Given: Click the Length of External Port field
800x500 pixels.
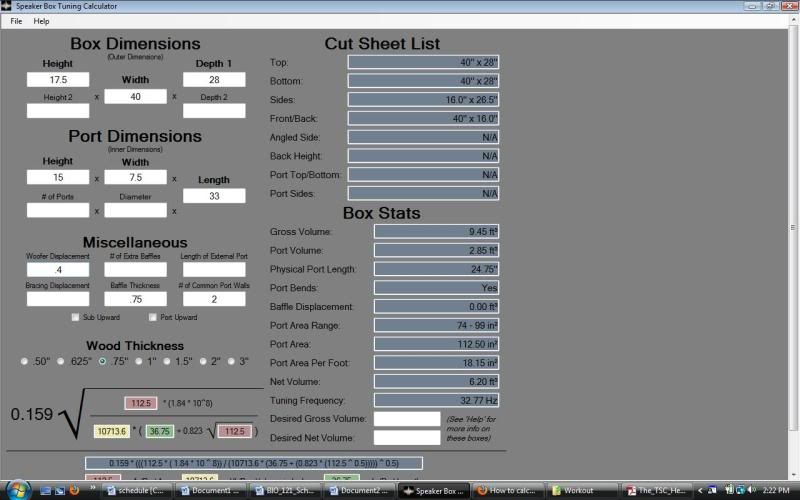Looking at the screenshot, I should pyautogui.click(x=214, y=269).
